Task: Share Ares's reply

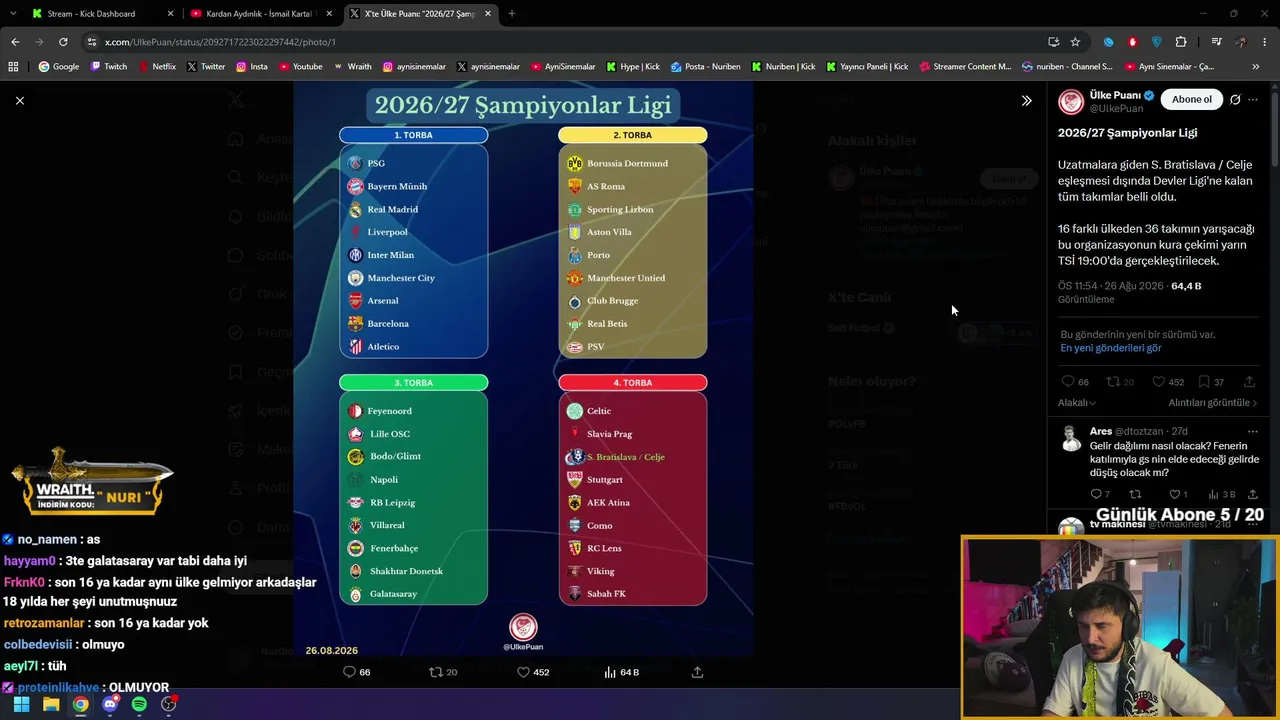Action: pos(1251,494)
